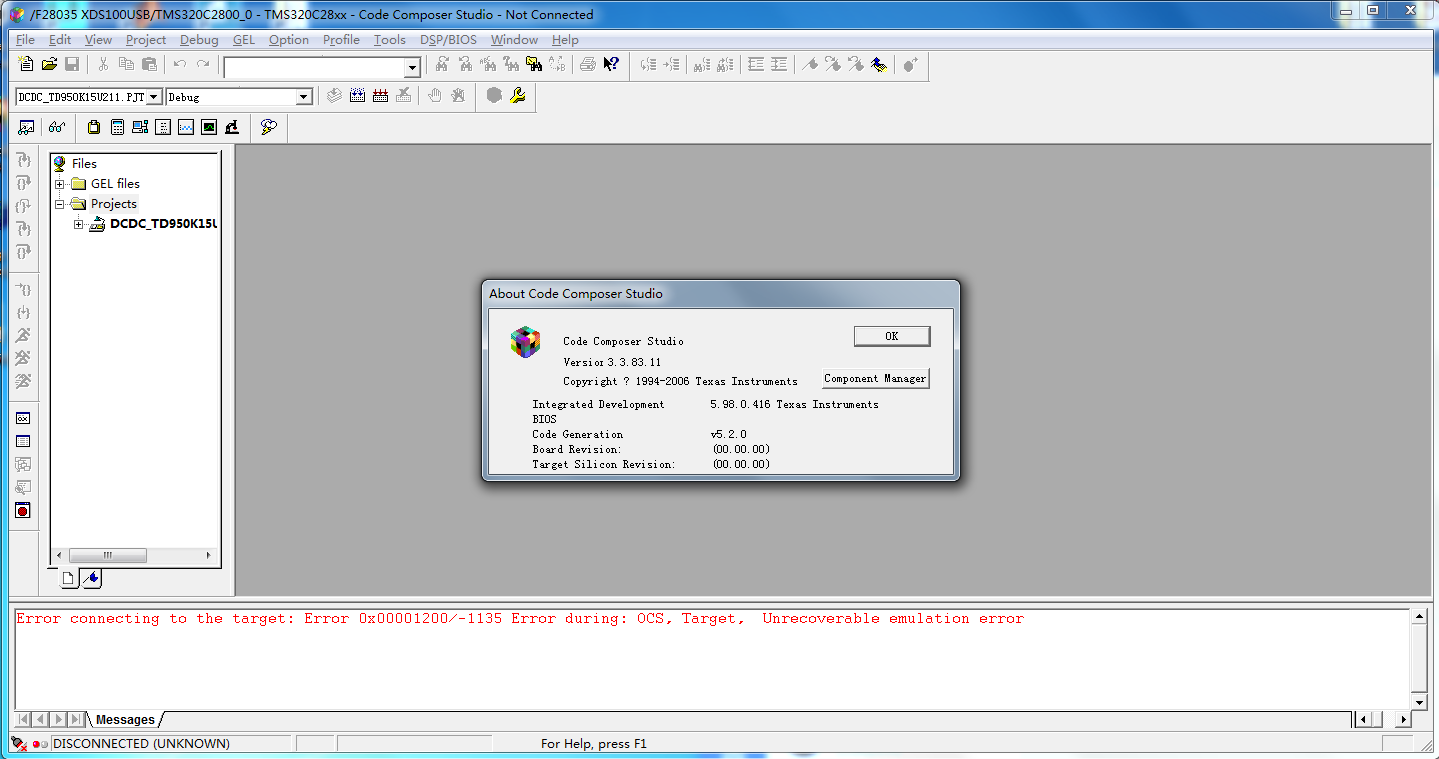Screen dimensions: 1439x759
Task: Click the Print icon in the toolbar
Action: (588, 65)
